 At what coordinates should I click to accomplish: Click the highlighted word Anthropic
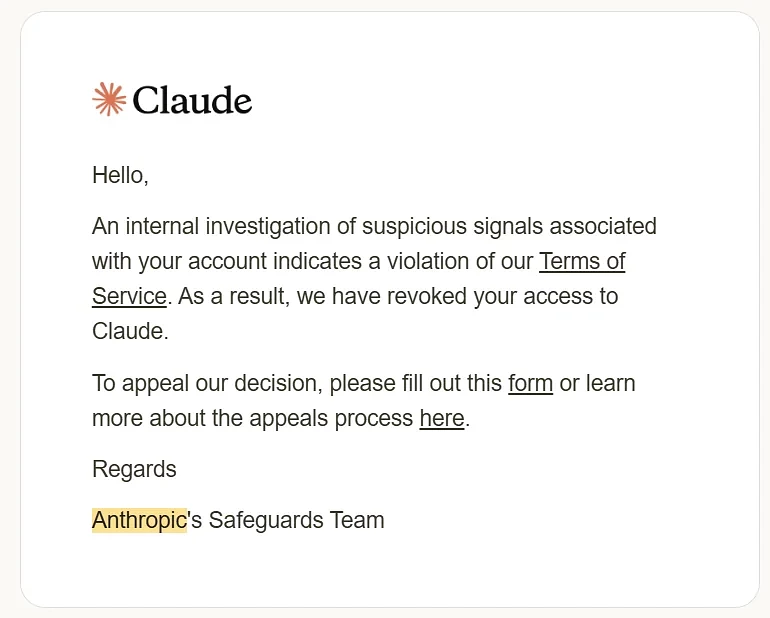click(x=139, y=520)
